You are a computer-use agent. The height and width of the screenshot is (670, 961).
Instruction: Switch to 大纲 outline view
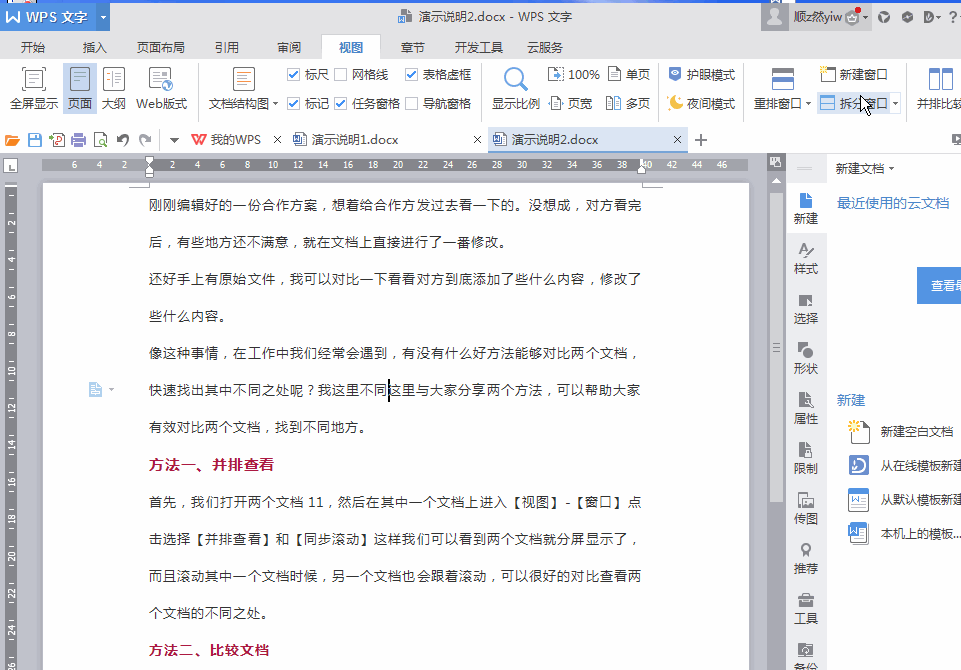pyautogui.click(x=113, y=89)
